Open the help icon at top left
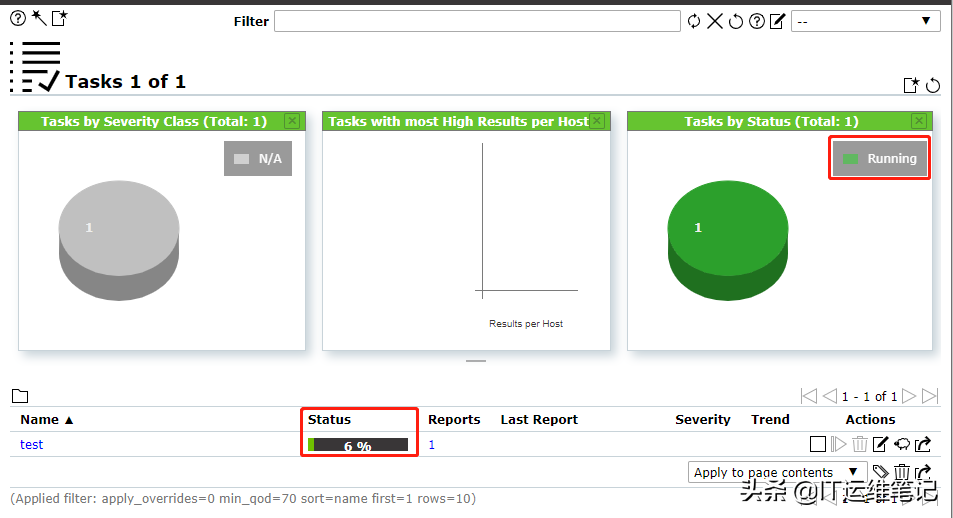Screen dimensions: 953x518 pyautogui.click(x=17, y=17)
